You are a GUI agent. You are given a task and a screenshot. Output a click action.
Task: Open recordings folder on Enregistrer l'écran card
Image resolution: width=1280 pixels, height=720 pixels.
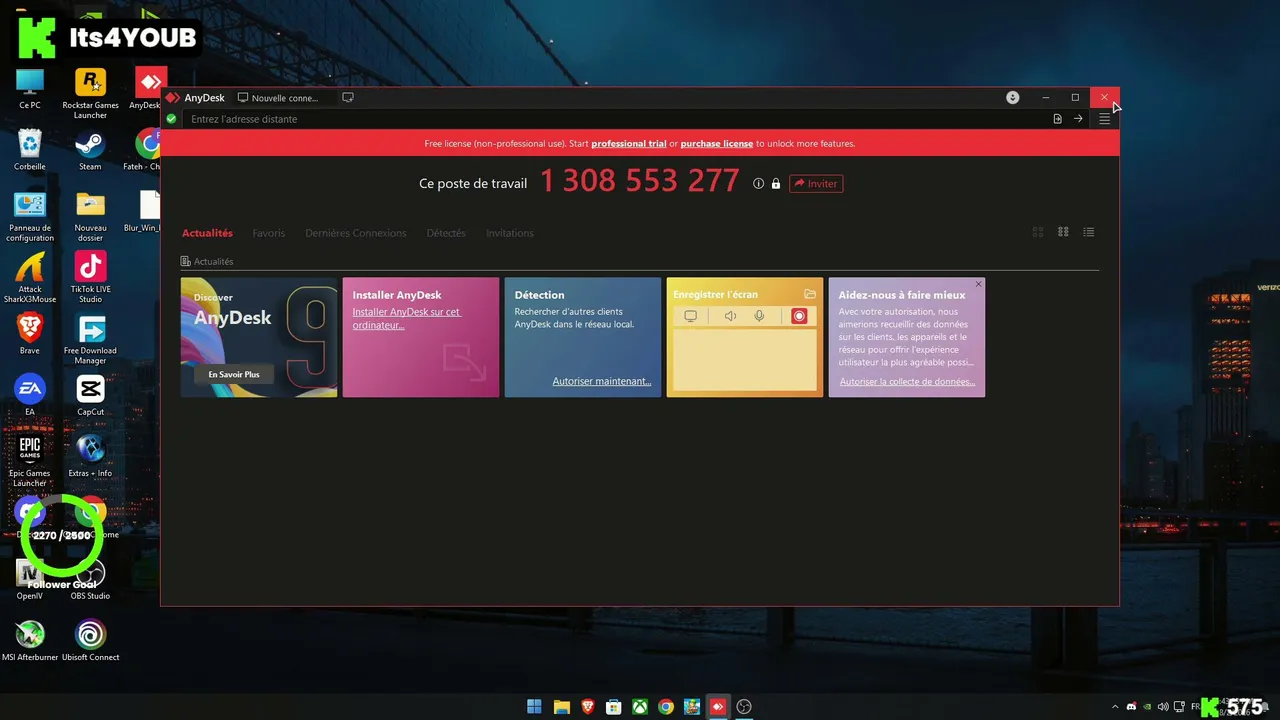coord(810,294)
